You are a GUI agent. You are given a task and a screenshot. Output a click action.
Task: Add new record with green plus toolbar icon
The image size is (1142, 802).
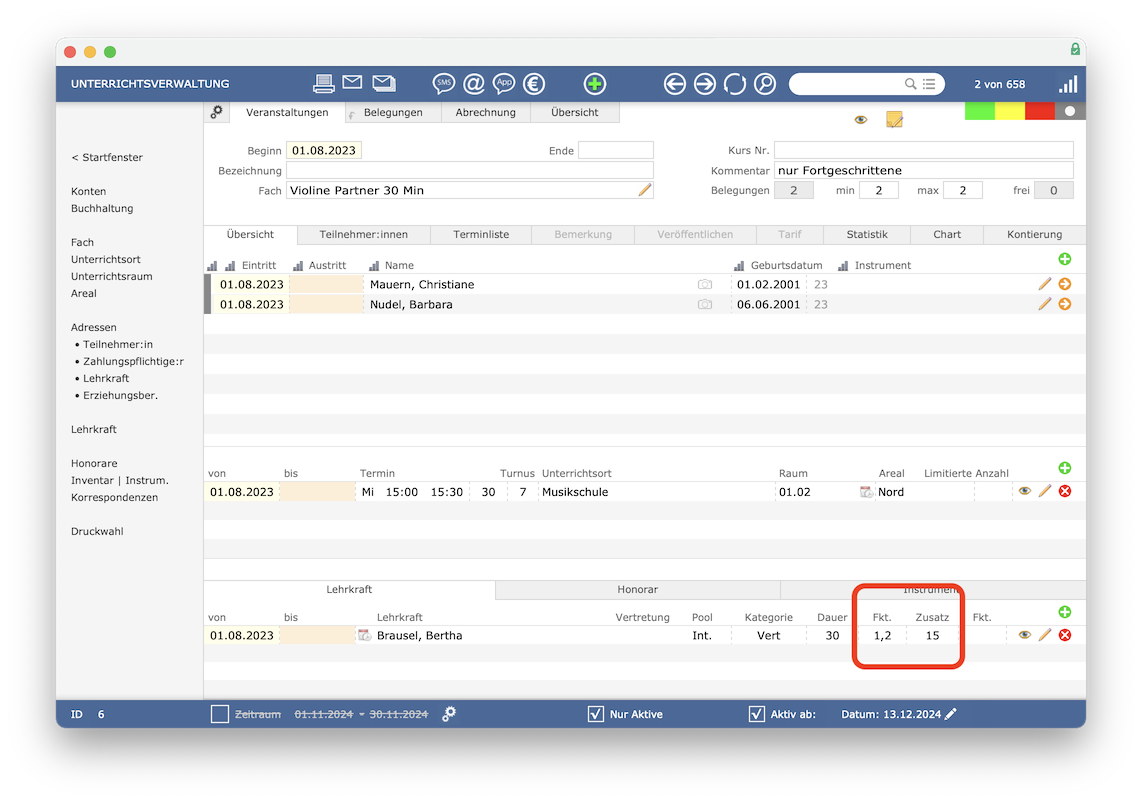tap(595, 84)
